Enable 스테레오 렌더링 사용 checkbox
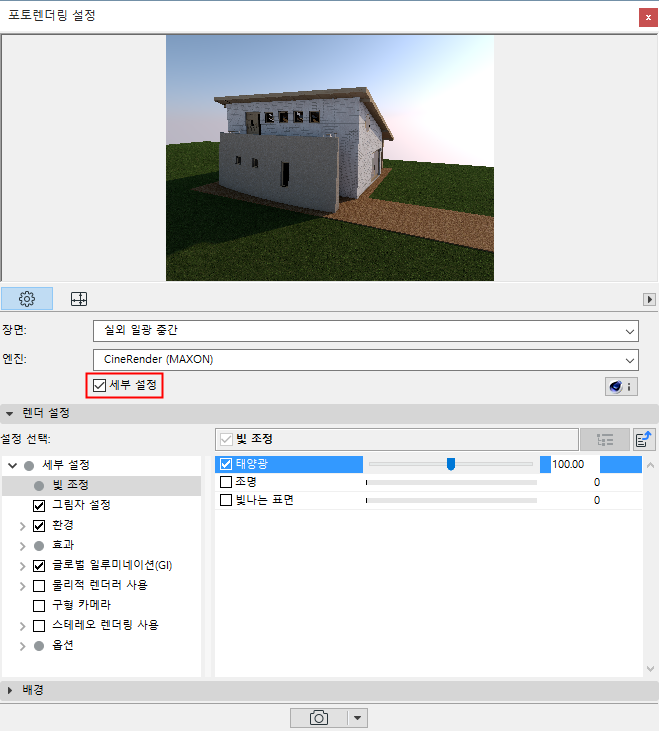Screen dimensions: 659x731 [x=39, y=626]
